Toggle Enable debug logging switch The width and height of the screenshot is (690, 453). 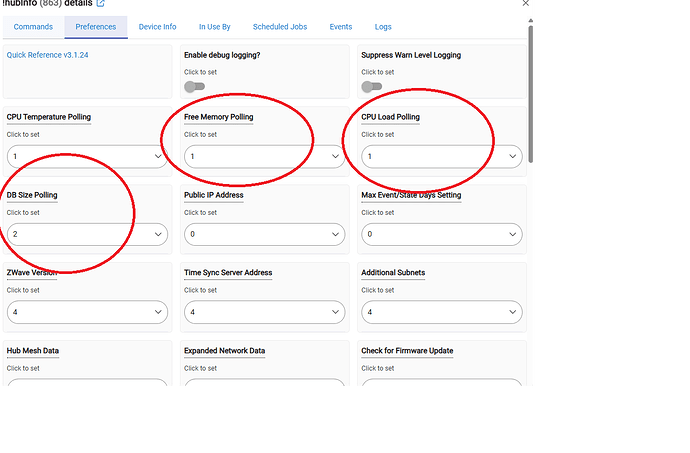(195, 87)
